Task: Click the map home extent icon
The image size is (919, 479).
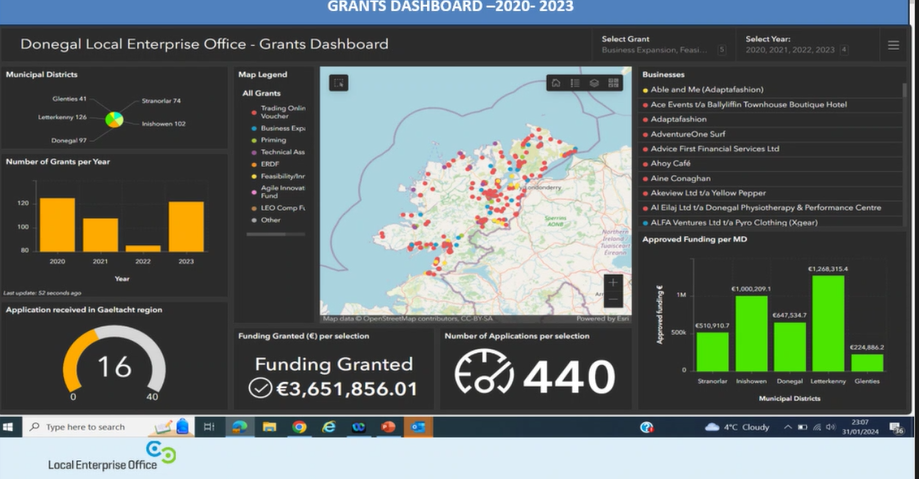Action: pos(556,83)
